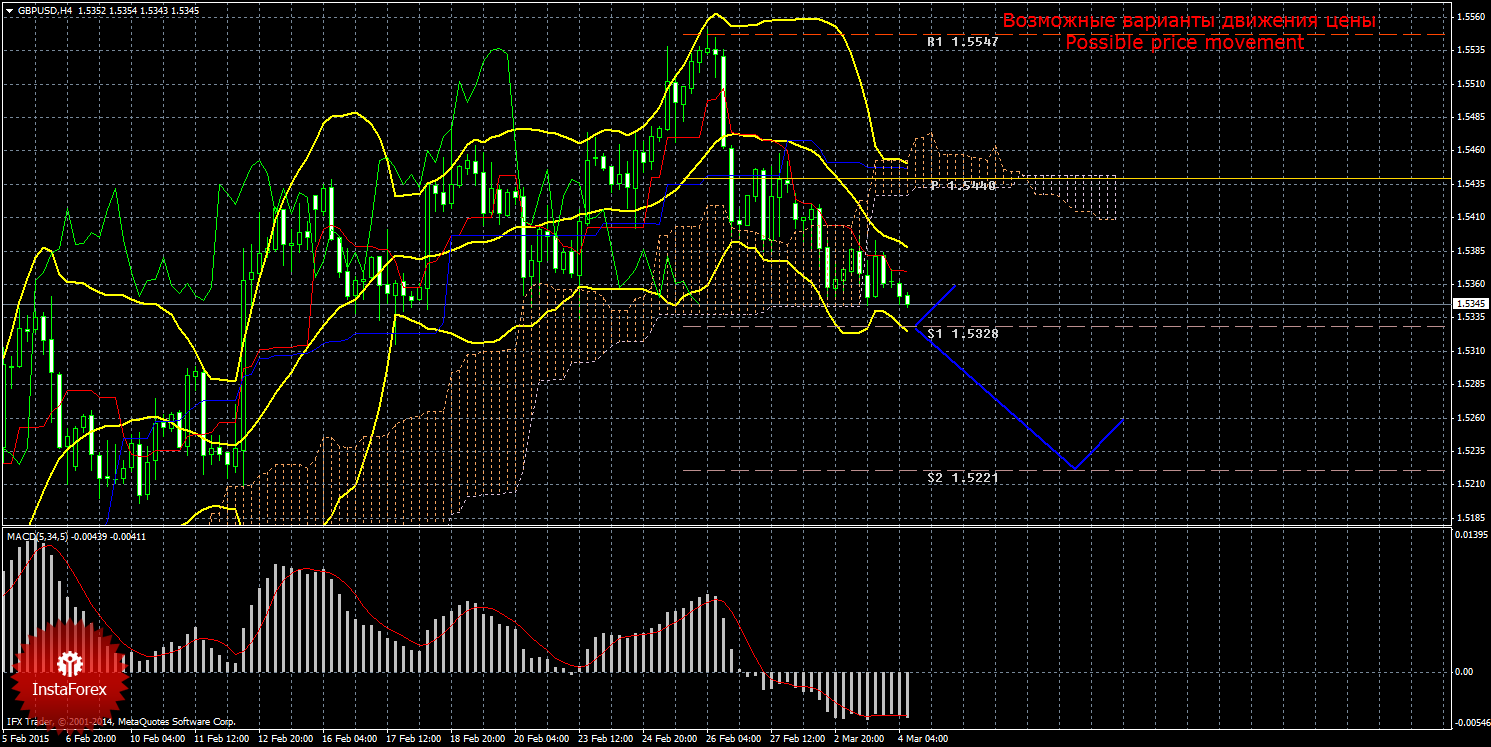Screen dimensions: 1491x747
Task: Click the 0.00 MACD zero level label
Action: (1464, 672)
